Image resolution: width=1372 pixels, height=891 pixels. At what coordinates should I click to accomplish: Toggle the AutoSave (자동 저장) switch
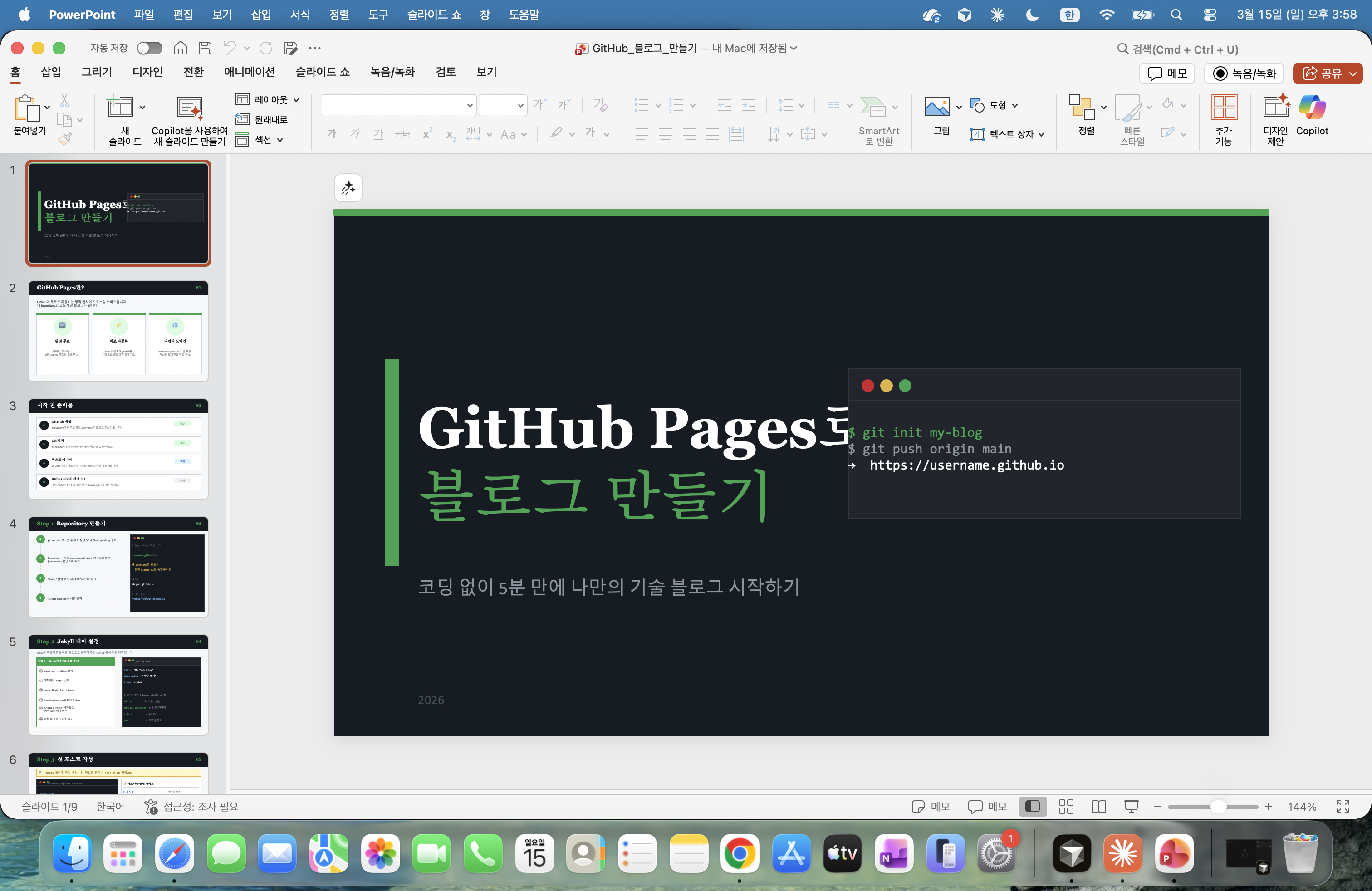click(x=149, y=48)
